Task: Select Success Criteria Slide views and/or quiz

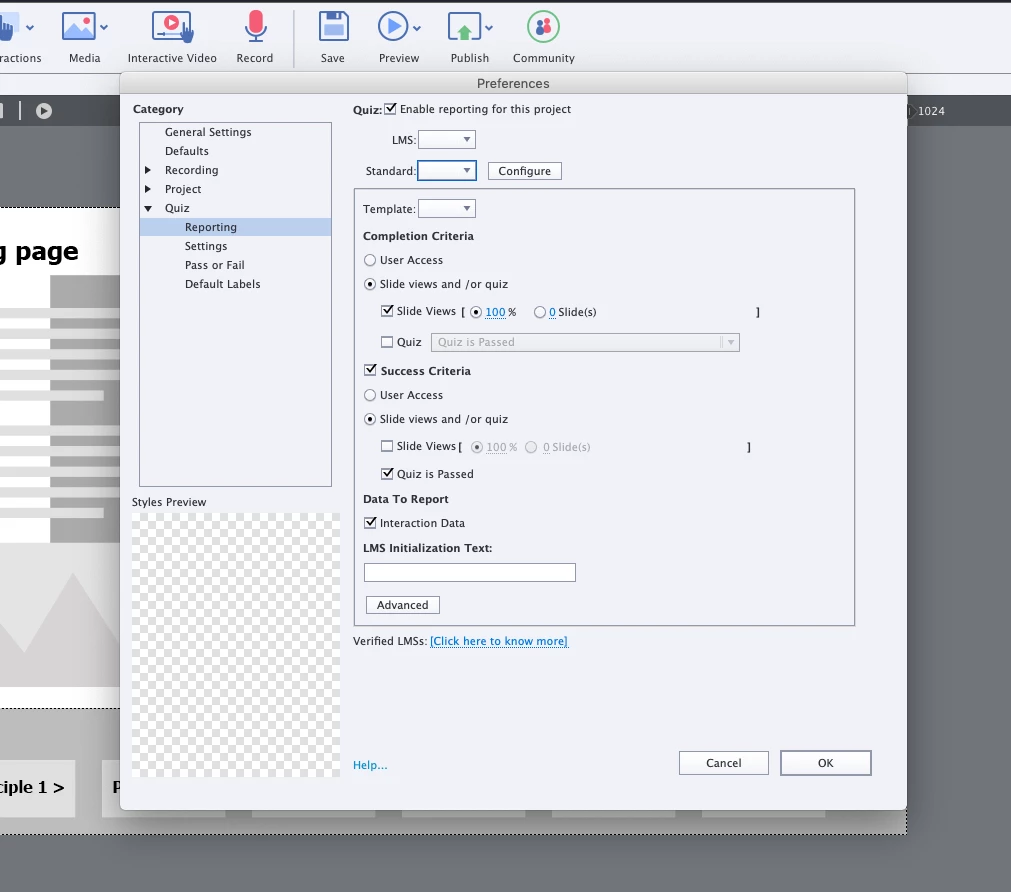Action: click(x=370, y=419)
